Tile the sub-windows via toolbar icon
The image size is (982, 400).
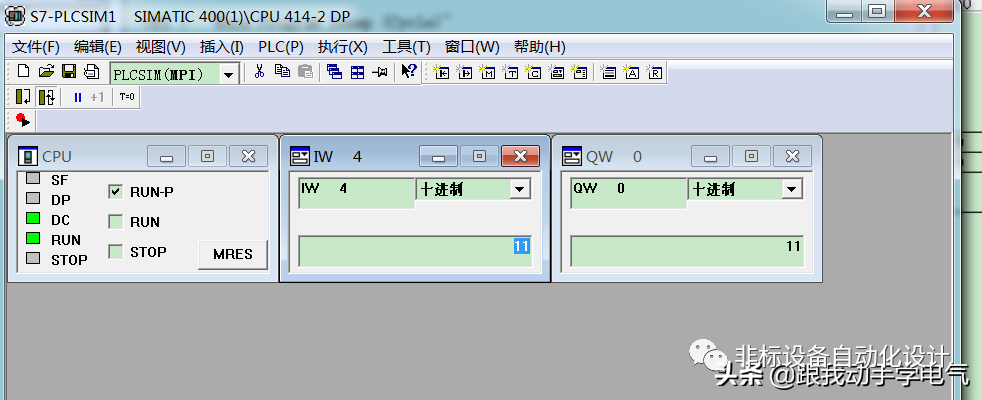point(357,72)
